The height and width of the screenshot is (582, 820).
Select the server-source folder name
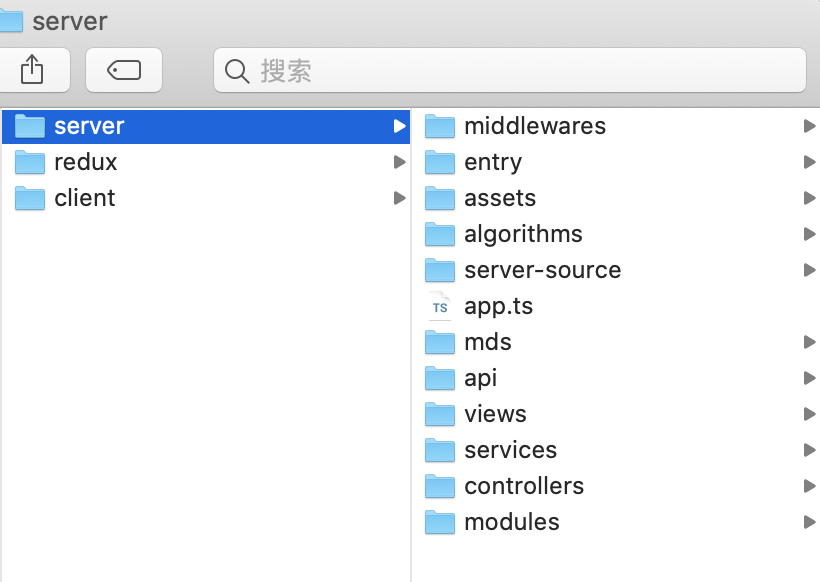click(x=542, y=270)
